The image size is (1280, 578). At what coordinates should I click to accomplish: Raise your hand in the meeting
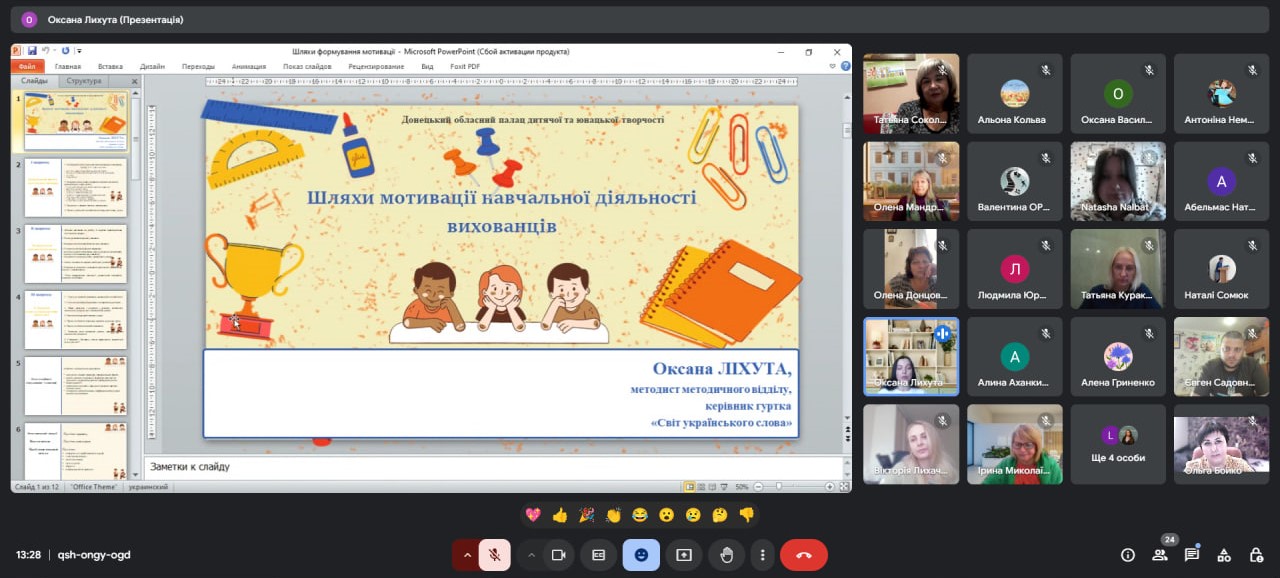(x=727, y=555)
